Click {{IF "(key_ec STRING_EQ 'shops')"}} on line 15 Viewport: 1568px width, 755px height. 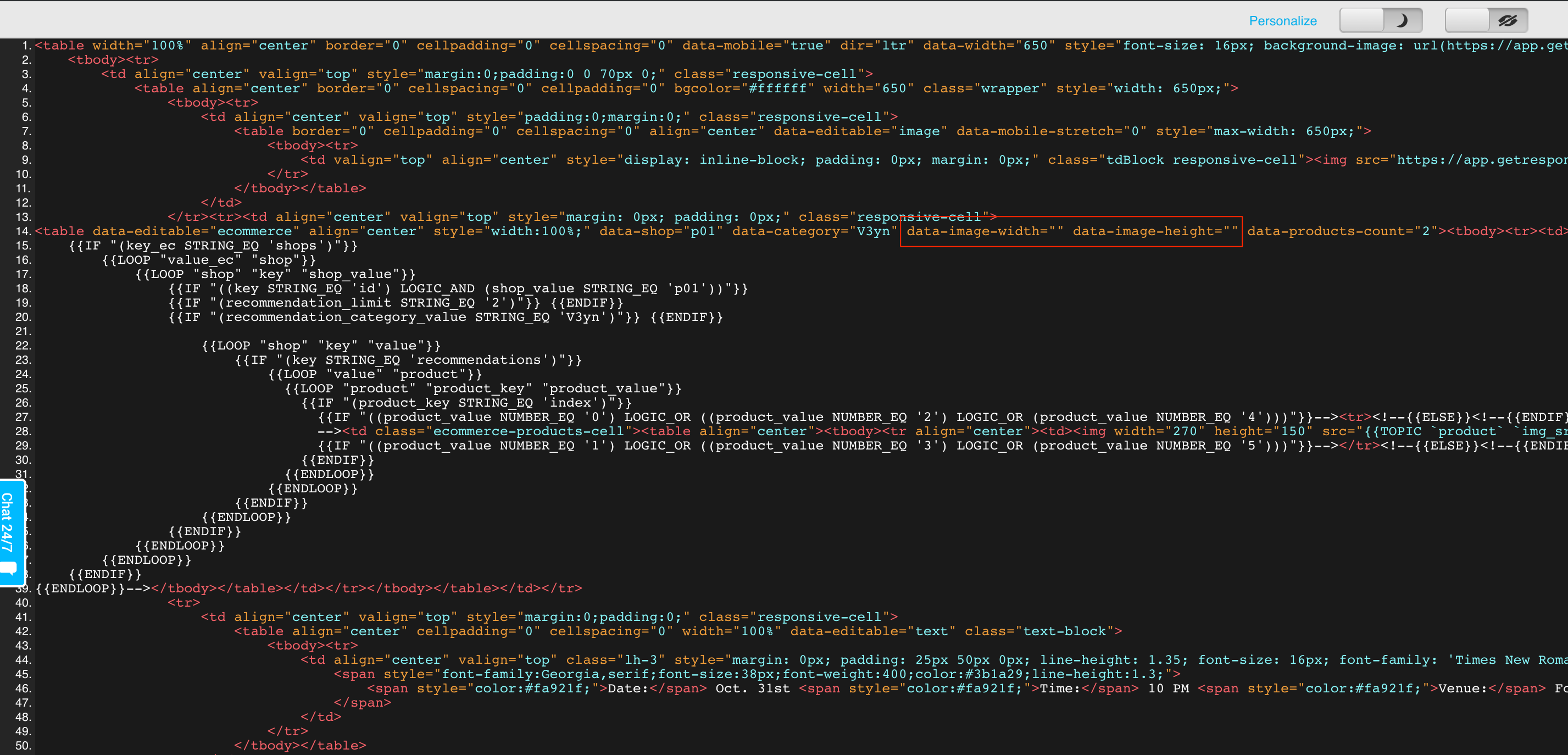(x=213, y=246)
